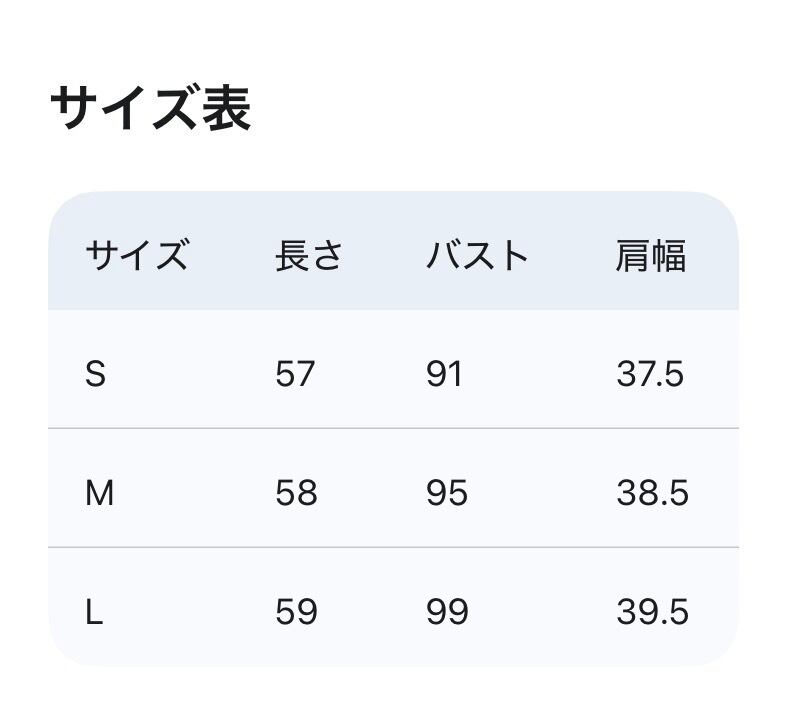Click length value 57 for size S
The image size is (795, 714).
[295, 374]
